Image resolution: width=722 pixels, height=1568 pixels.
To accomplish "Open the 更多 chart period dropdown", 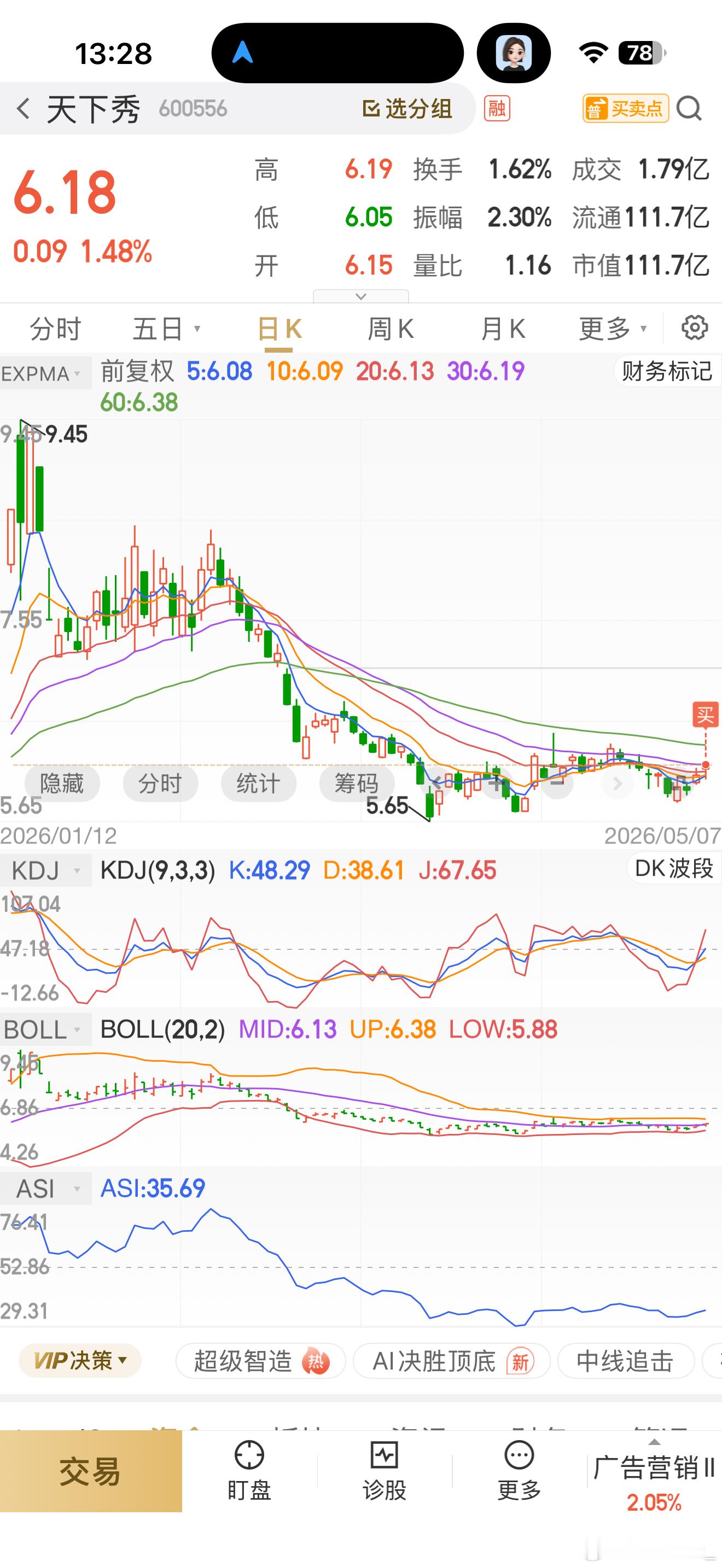I will point(613,329).
